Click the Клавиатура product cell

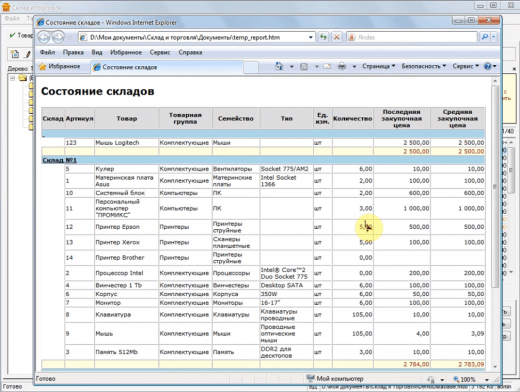coord(127,315)
